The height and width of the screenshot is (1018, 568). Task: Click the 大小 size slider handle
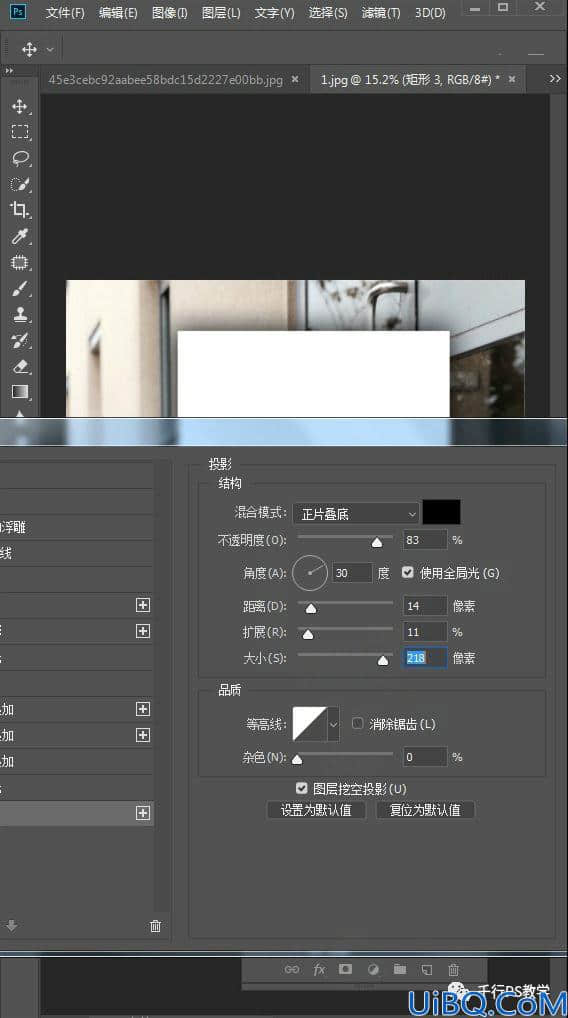click(x=383, y=660)
